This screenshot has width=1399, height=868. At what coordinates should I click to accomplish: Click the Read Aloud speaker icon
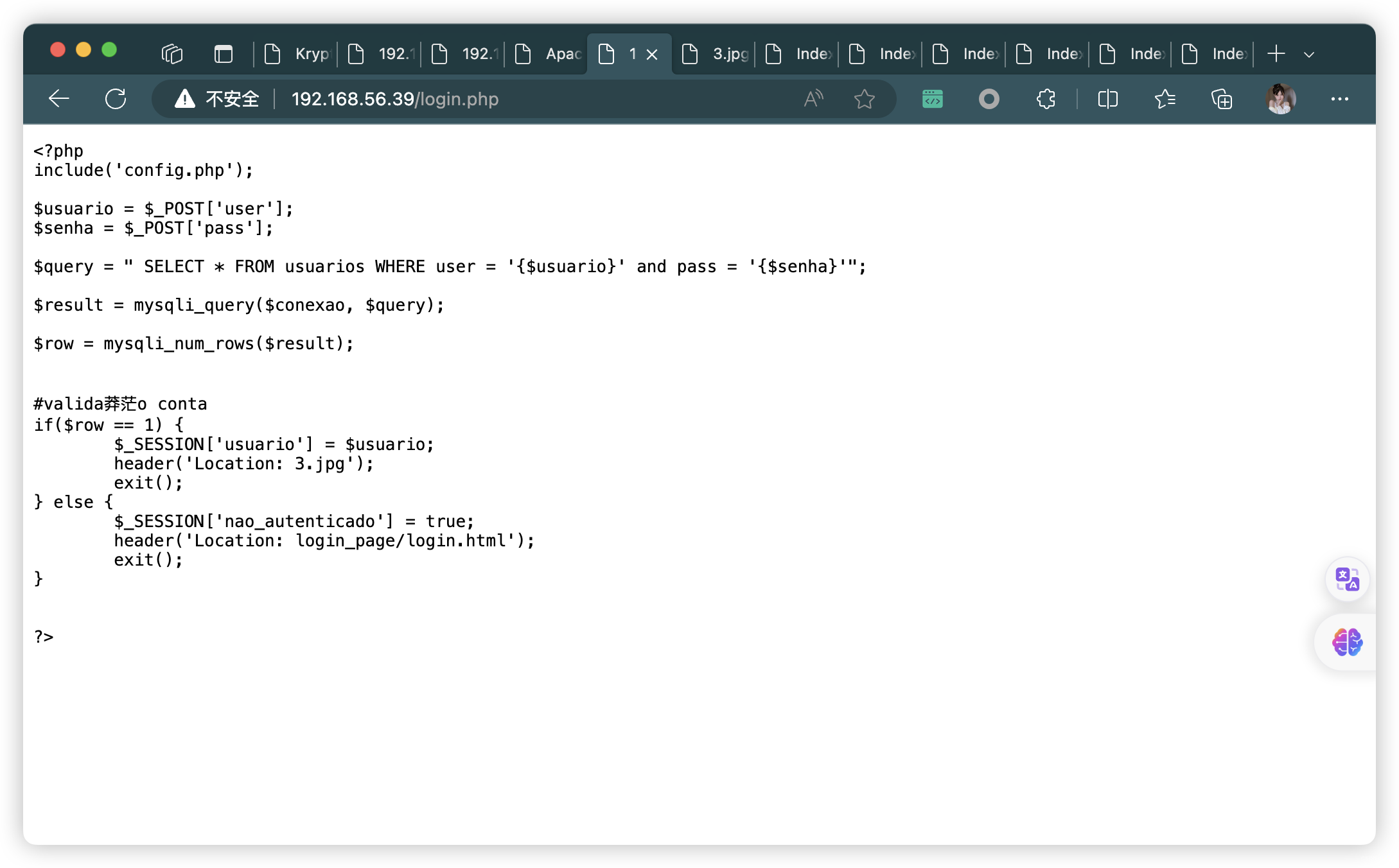tap(814, 98)
